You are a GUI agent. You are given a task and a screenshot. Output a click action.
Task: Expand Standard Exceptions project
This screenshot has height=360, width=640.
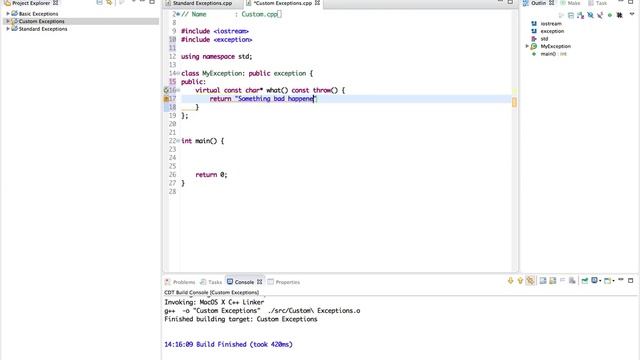point(8,29)
